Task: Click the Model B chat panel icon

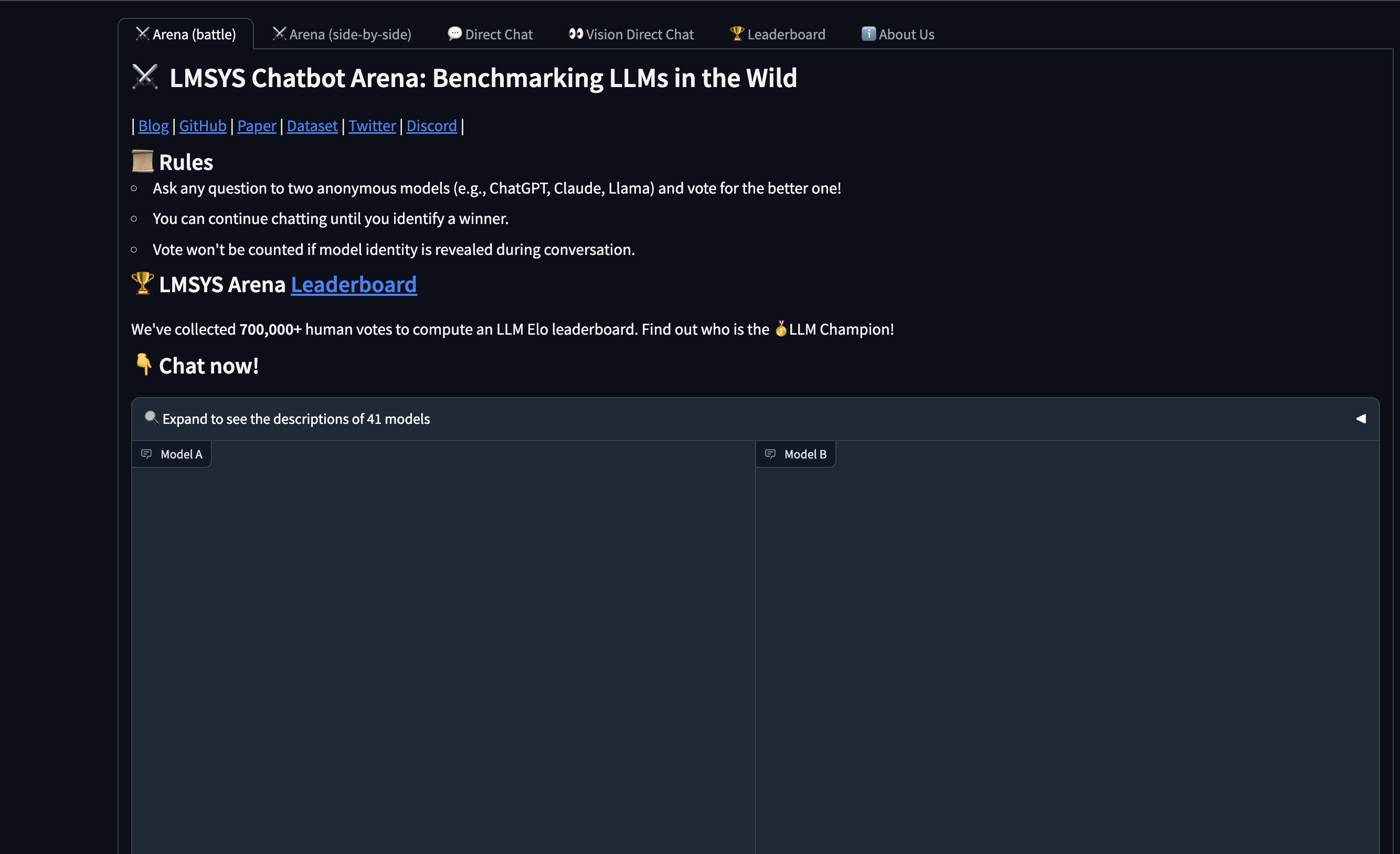Action: [x=770, y=454]
